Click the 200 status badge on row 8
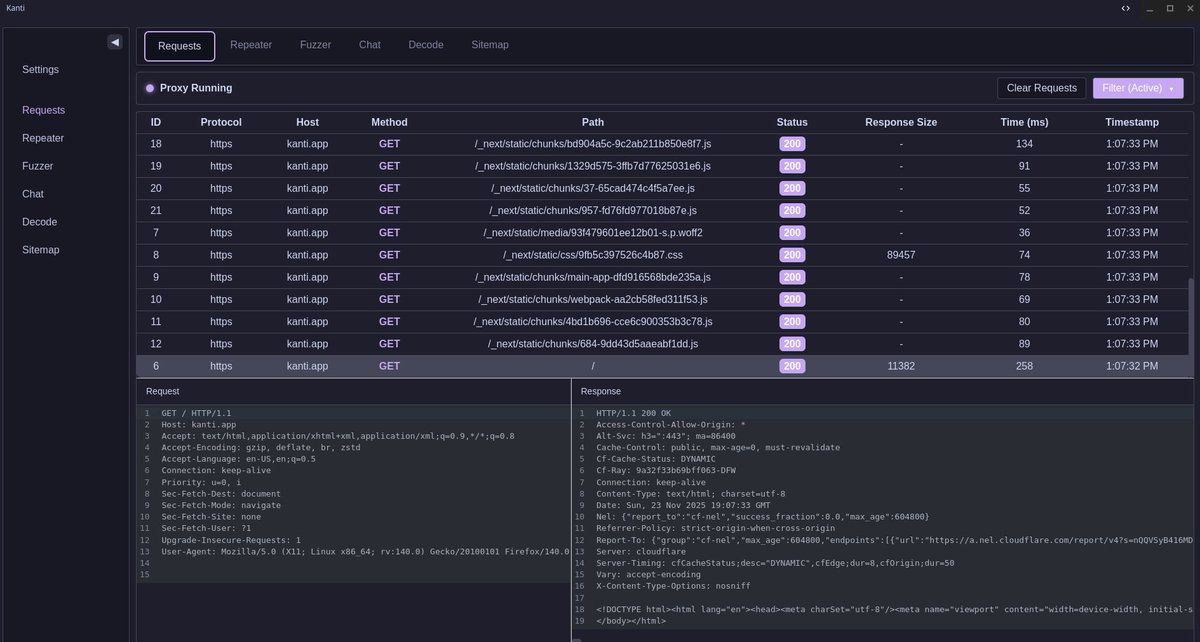The height and width of the screenshot is (642, 1200). click(792, 255)
